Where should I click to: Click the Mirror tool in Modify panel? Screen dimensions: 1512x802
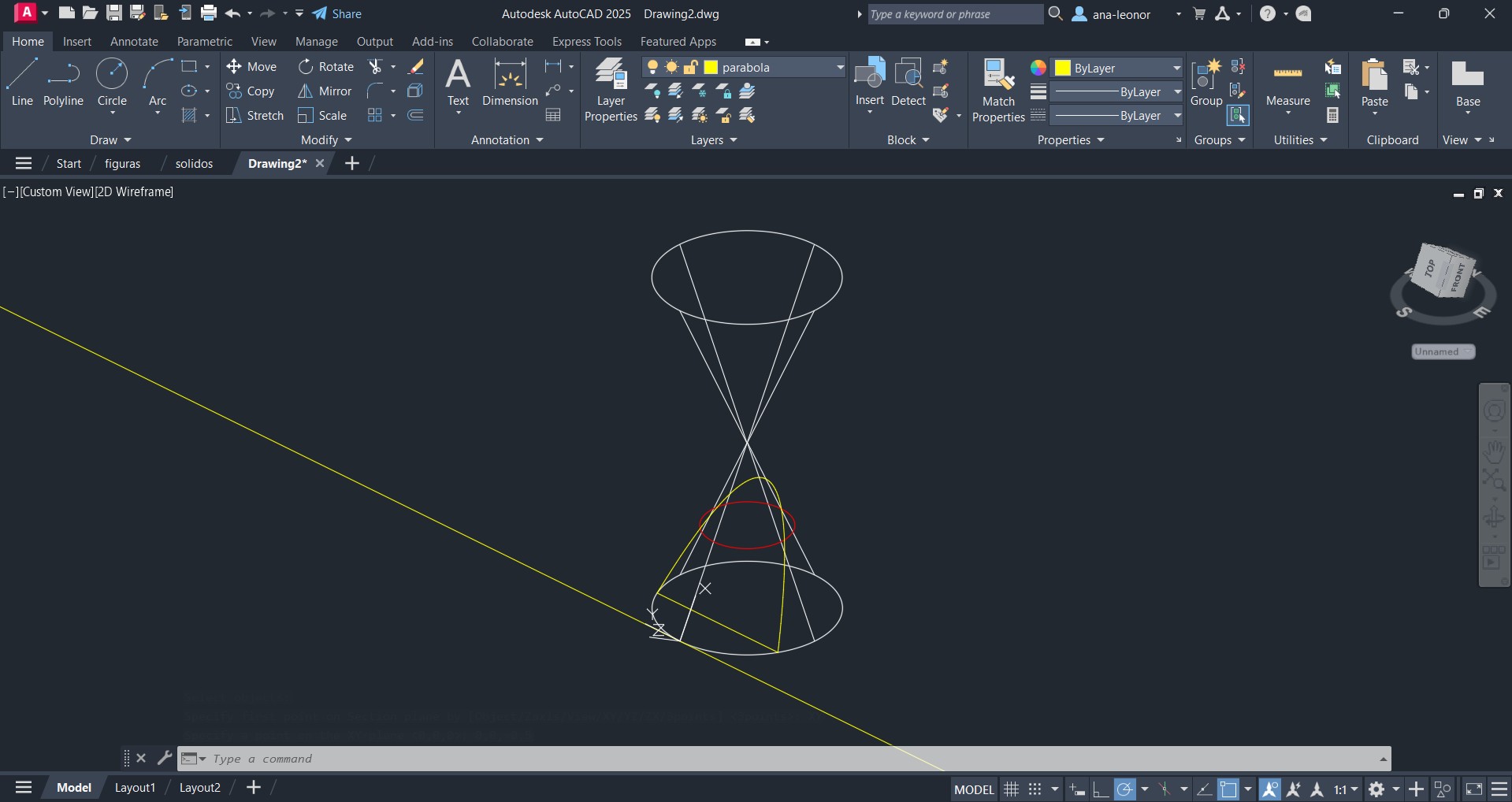(x=325, y=91)
